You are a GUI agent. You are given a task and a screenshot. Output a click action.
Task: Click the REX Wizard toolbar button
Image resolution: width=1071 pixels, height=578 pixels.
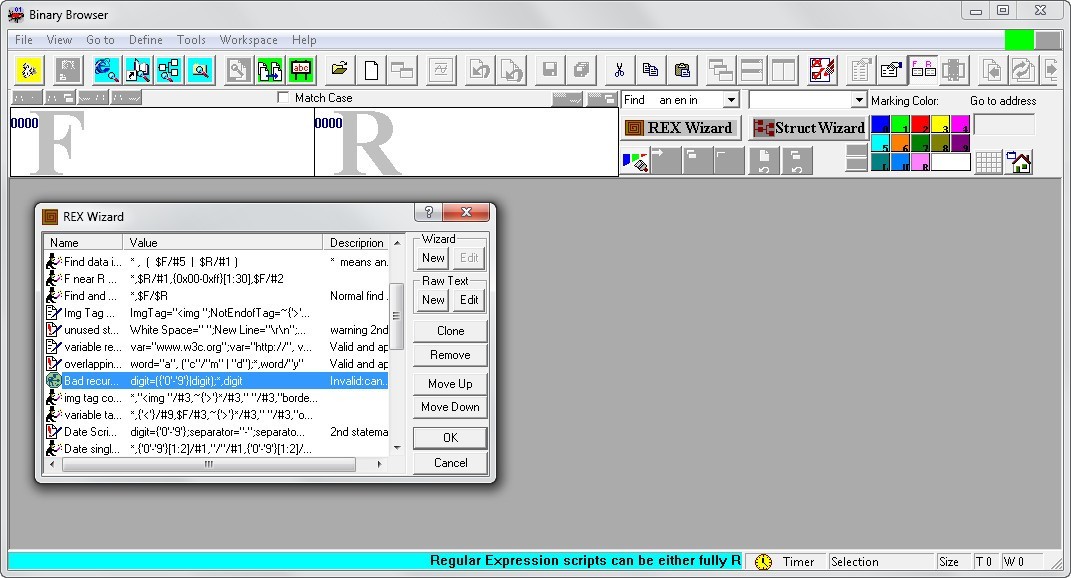(680, 128)
